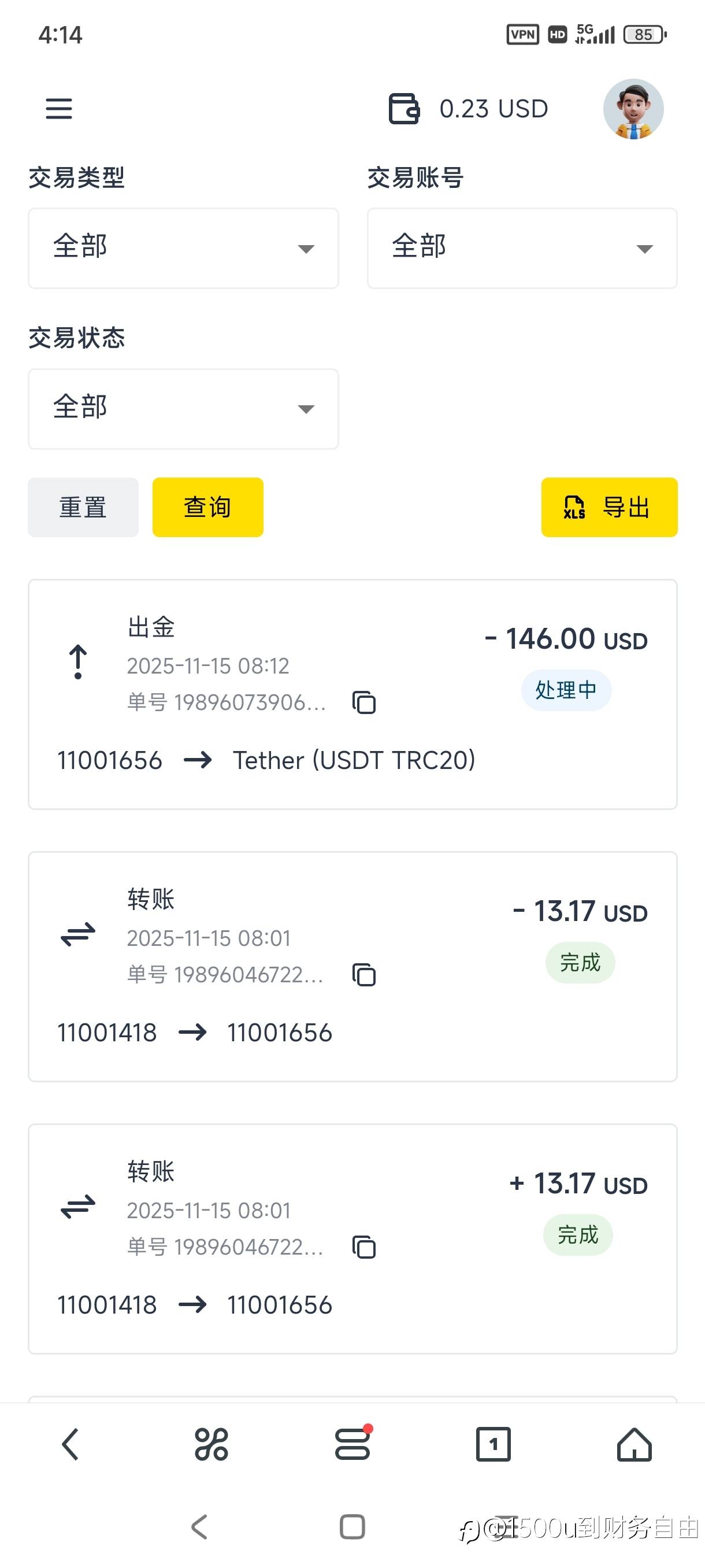Copy order number of -13.17 USD transfer
This screenshot has width=705, height=1568.
coord(363,975)
